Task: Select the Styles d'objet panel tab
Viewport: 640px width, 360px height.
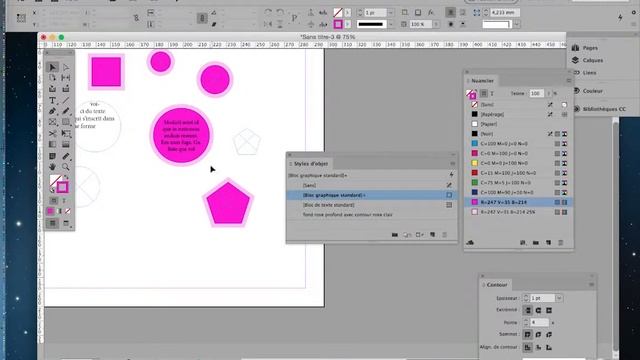Action: point(310,164)
